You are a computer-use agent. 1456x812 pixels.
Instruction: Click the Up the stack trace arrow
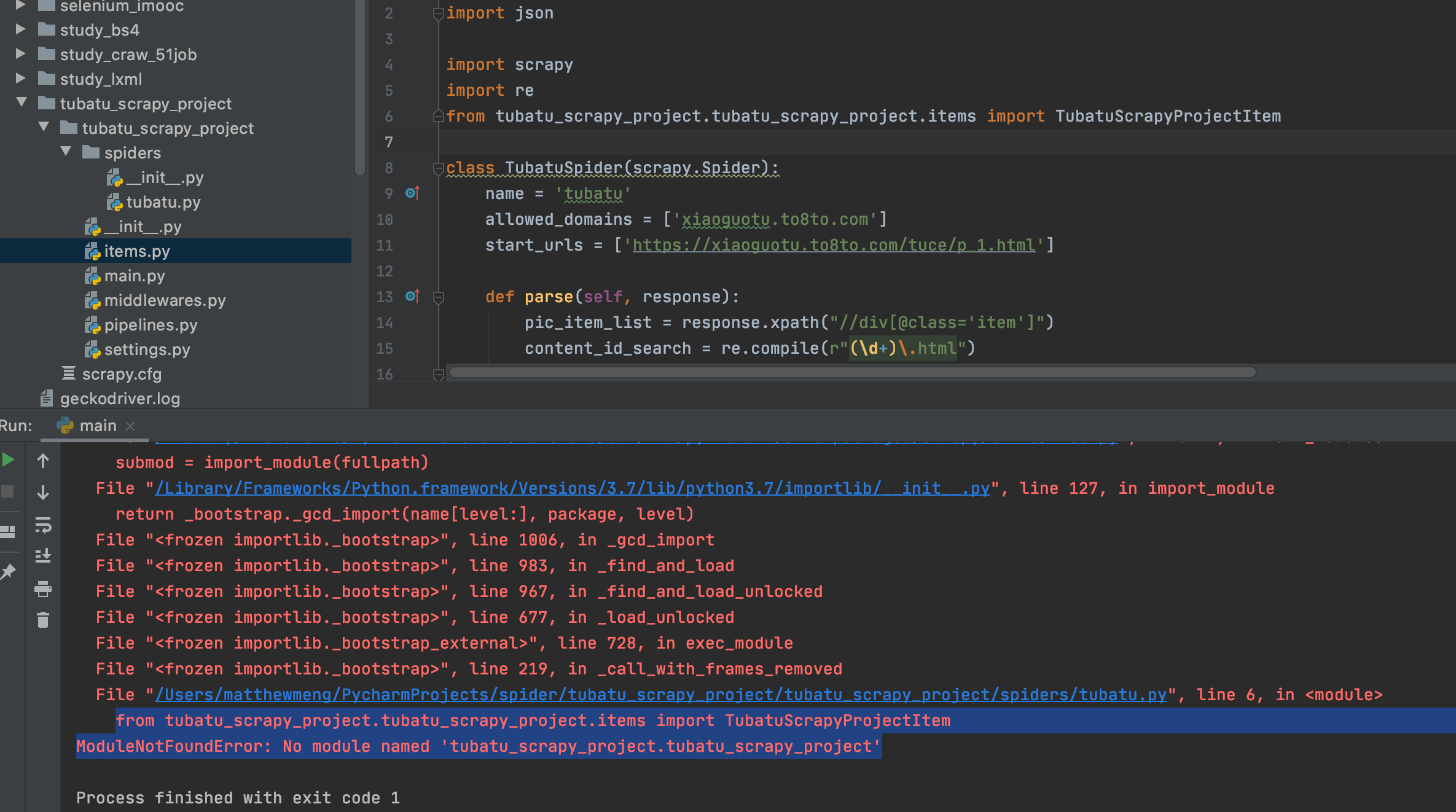[43, 461]
